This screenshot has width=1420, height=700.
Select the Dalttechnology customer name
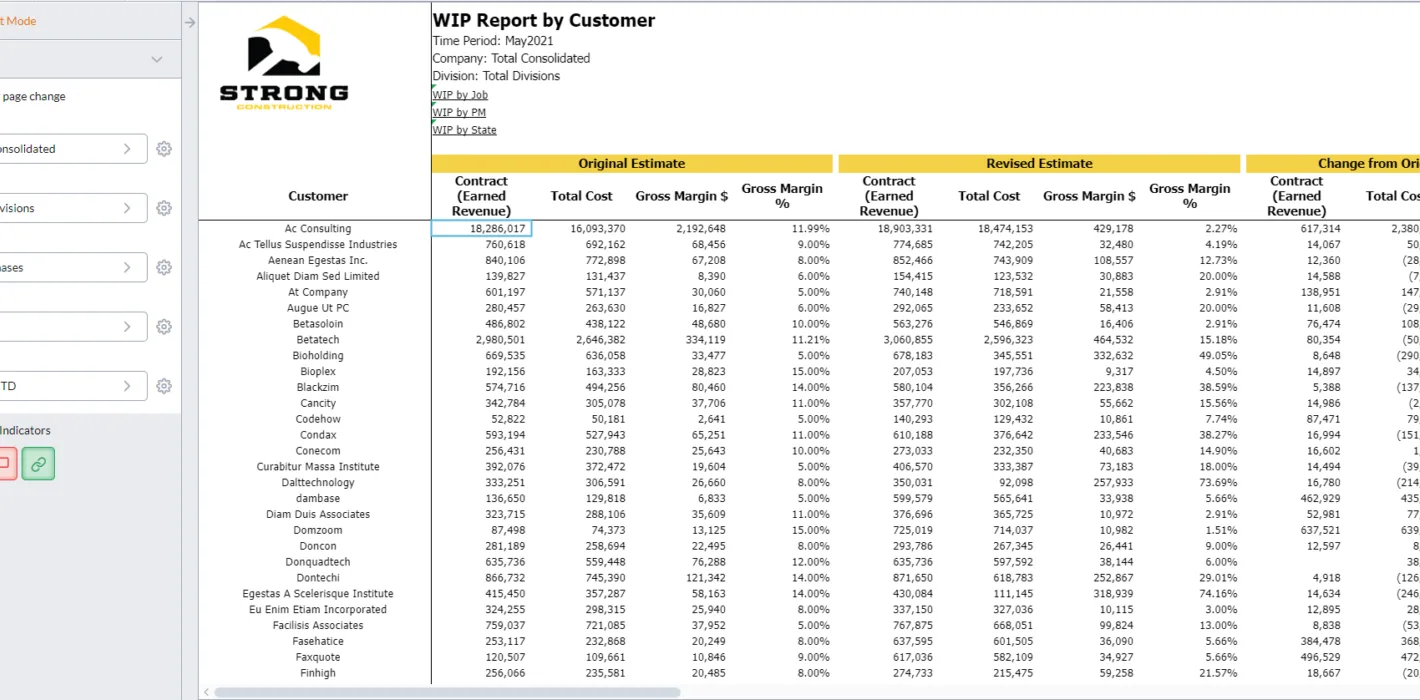318,483
